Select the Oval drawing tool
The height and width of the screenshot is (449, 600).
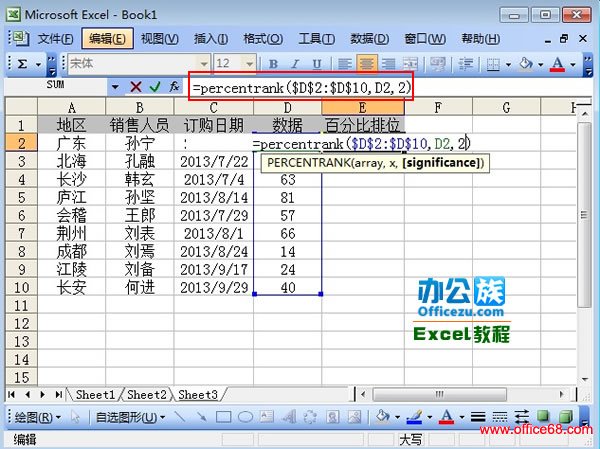click(245, 417)
